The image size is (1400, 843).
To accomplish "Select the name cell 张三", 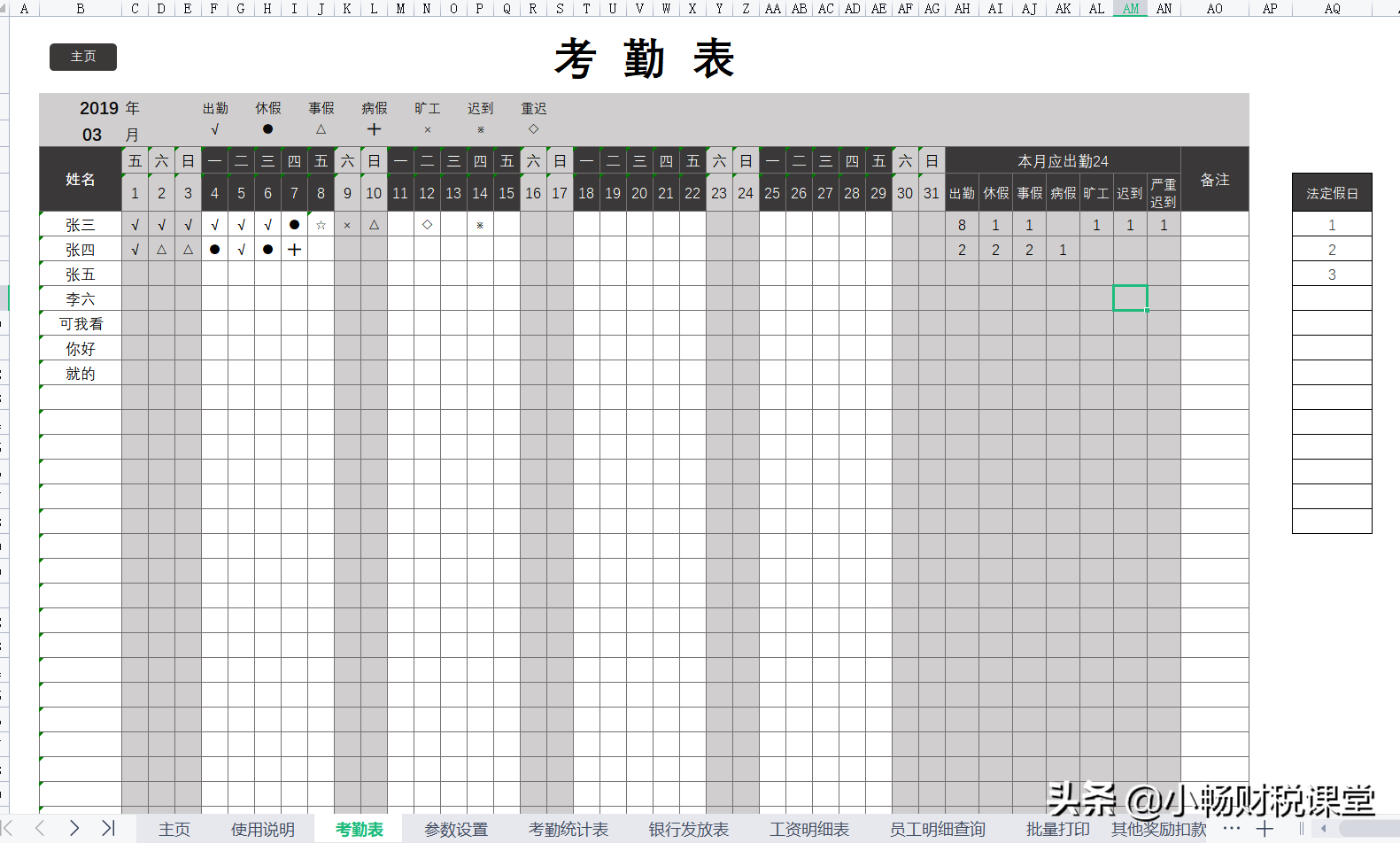I will click(80, 225).
